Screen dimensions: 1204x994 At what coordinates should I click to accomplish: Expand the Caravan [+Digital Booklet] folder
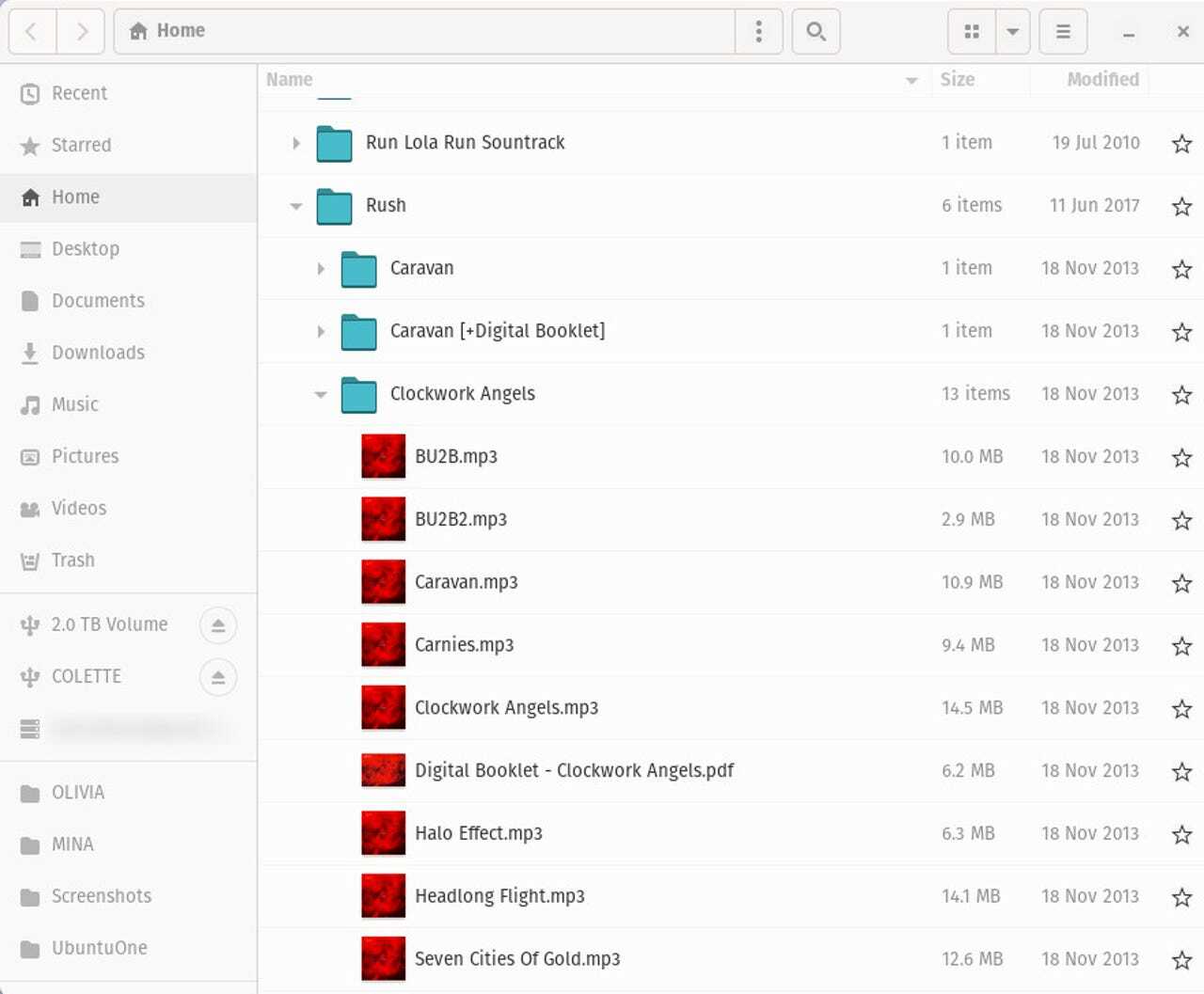[x=321, y=332]
